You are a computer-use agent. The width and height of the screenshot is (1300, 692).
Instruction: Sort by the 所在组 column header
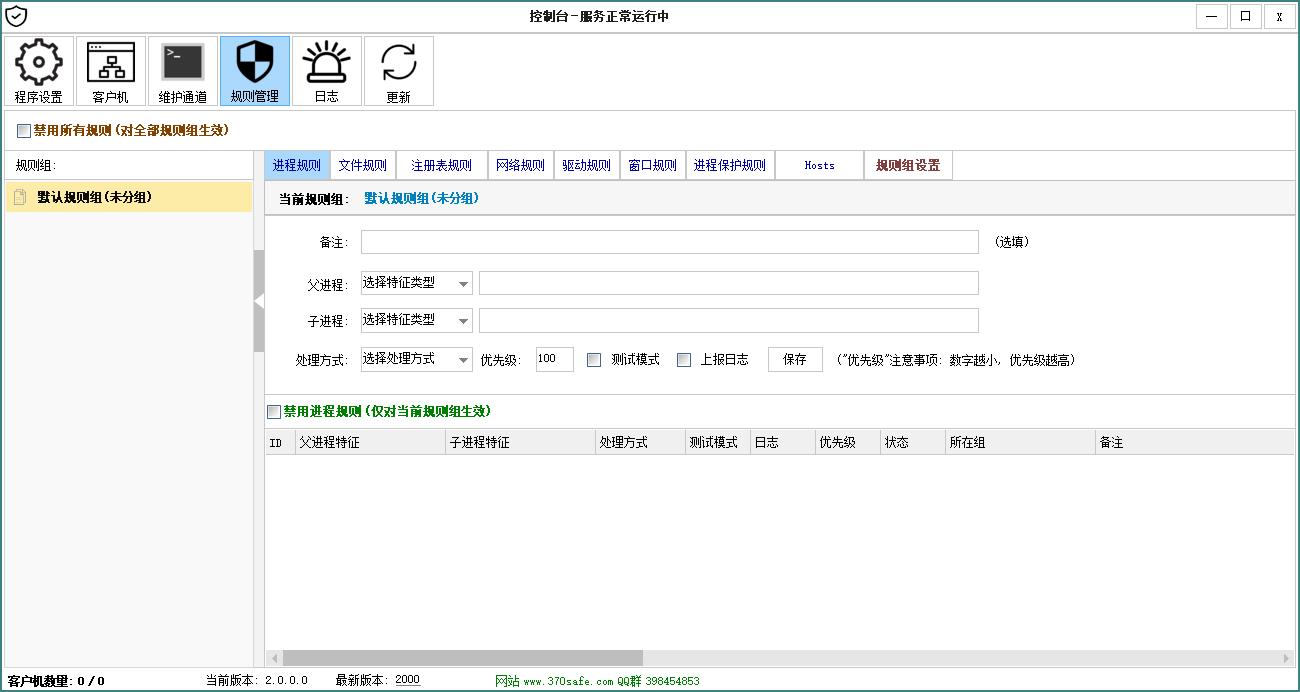1021,442
